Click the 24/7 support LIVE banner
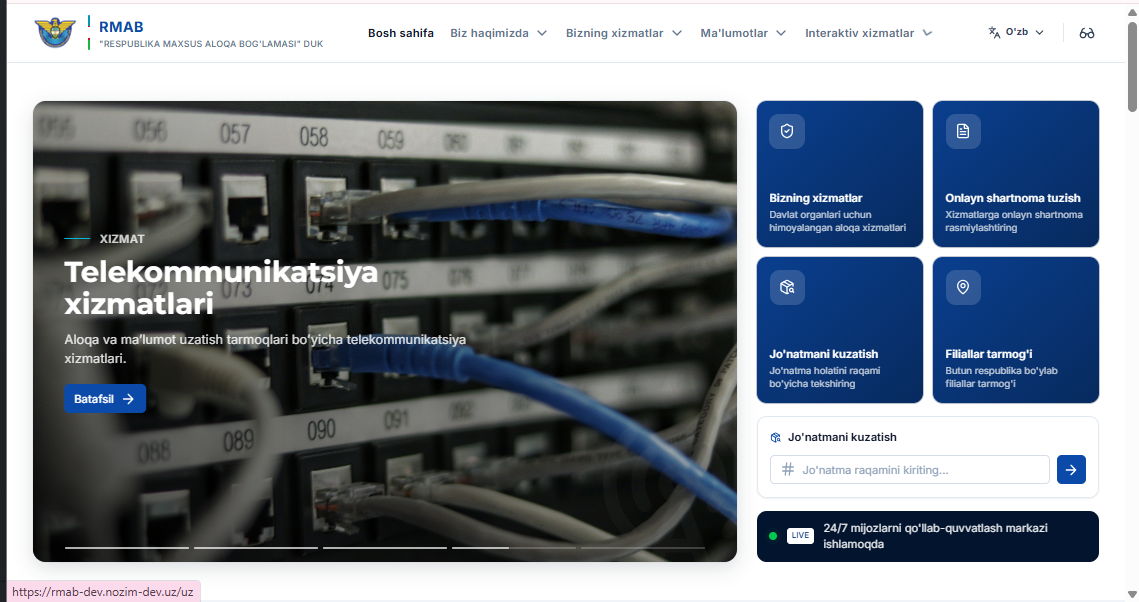This screenshot has height=602, width=1139. point(928,536)
